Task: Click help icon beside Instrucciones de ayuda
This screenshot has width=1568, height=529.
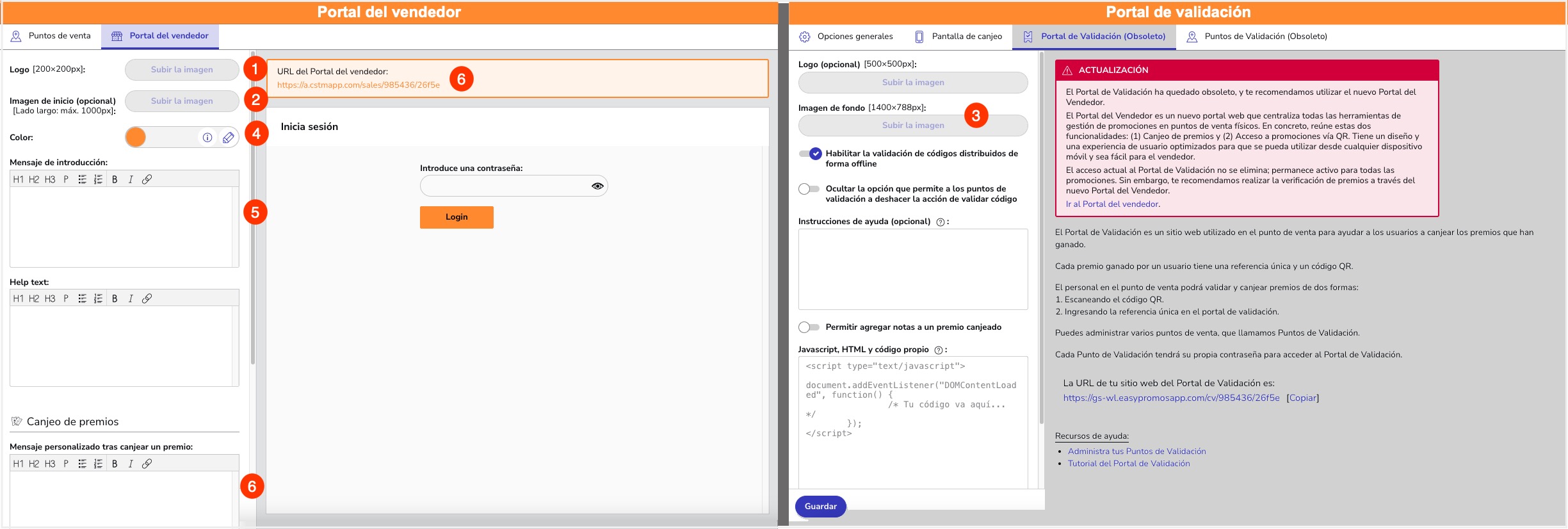Action: pyautogui.click(x=941, y=222)
